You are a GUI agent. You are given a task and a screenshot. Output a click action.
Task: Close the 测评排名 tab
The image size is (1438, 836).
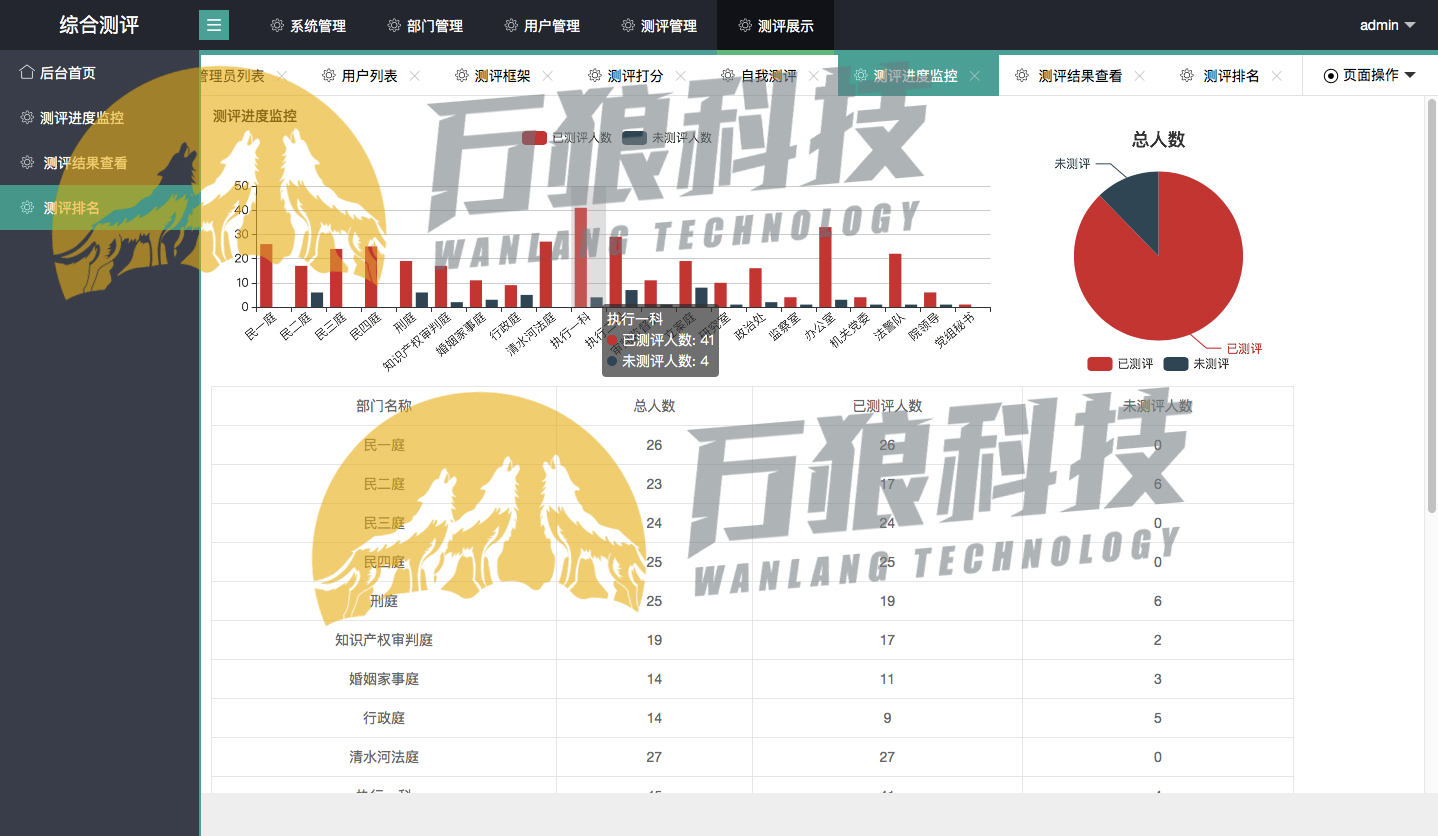1277,76
